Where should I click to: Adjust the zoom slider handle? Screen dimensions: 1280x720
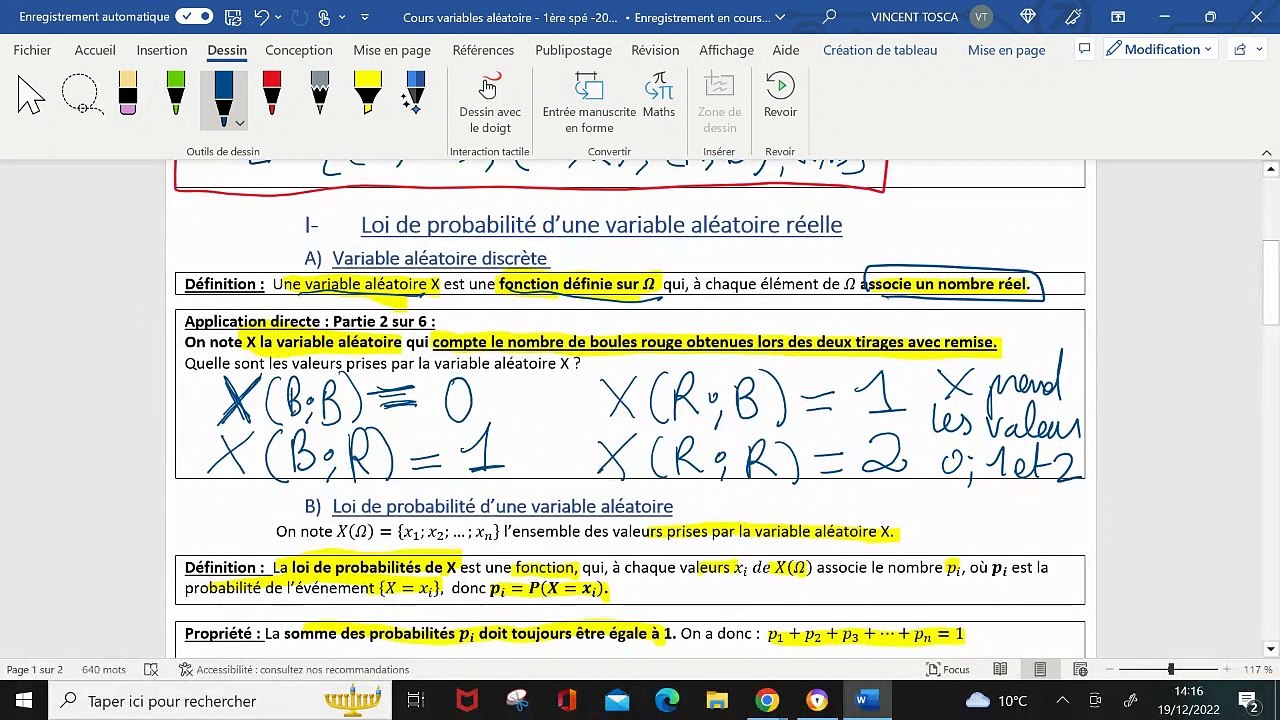(1171, 669)
